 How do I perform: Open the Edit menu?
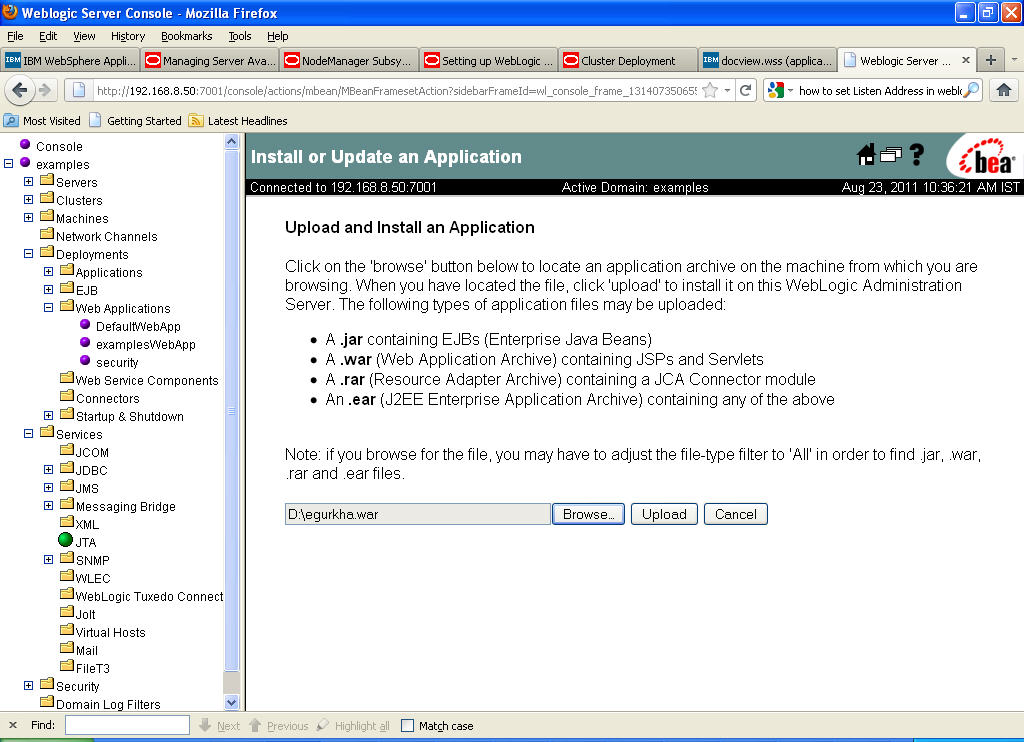click(48, 36)
